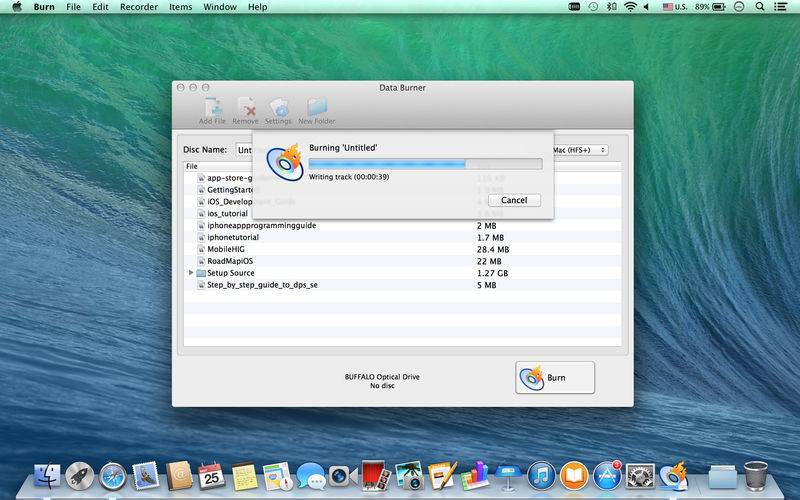800x500 pixels.
Task: Open the Settings toolbar icon
Action: pos(278,111)
